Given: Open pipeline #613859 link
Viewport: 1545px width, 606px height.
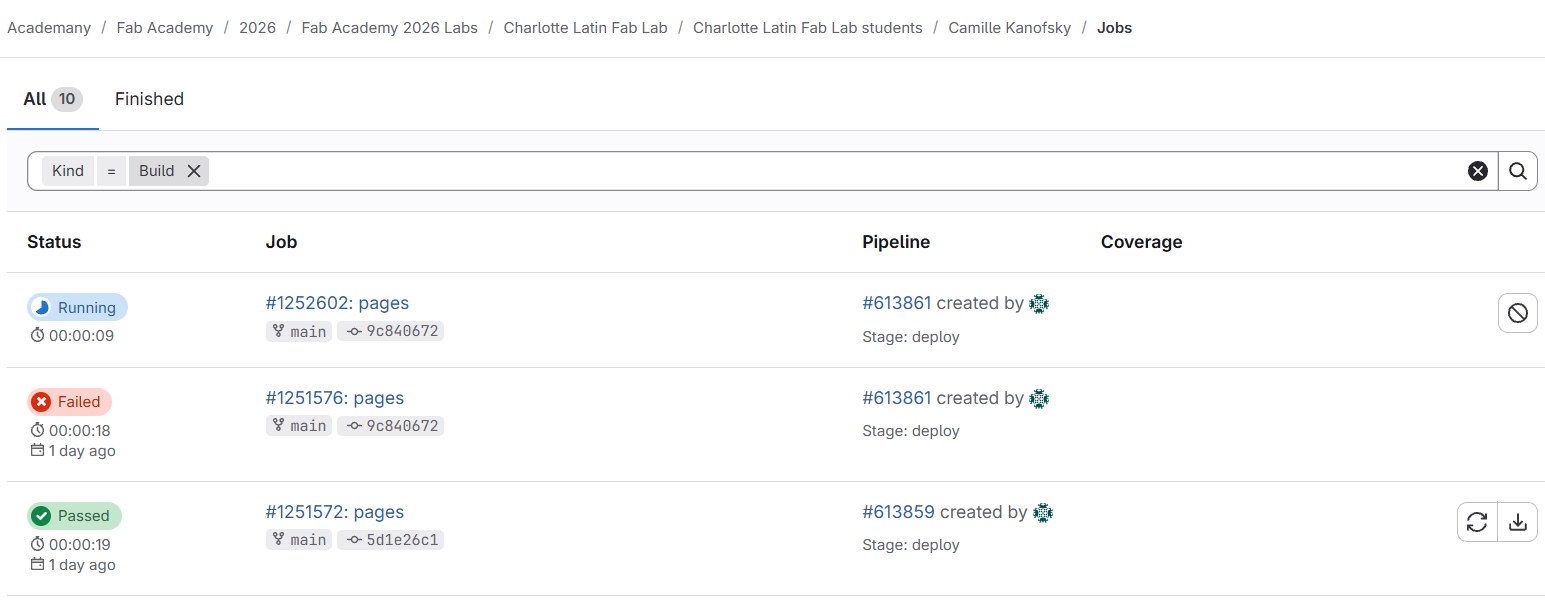Looking at the screenshot, I should pos(898,512).
